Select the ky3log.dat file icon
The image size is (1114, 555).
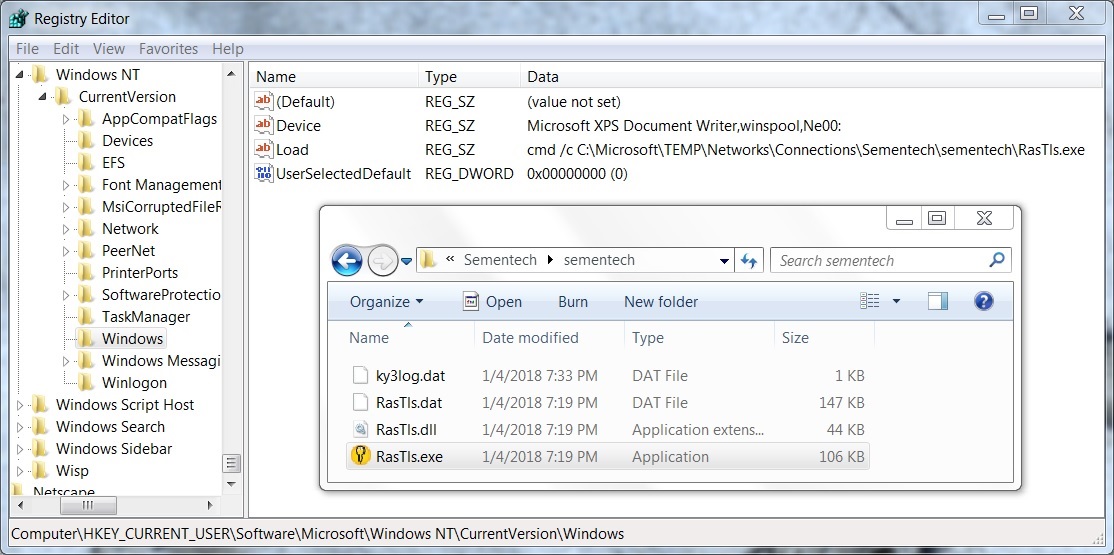[361, 375]
